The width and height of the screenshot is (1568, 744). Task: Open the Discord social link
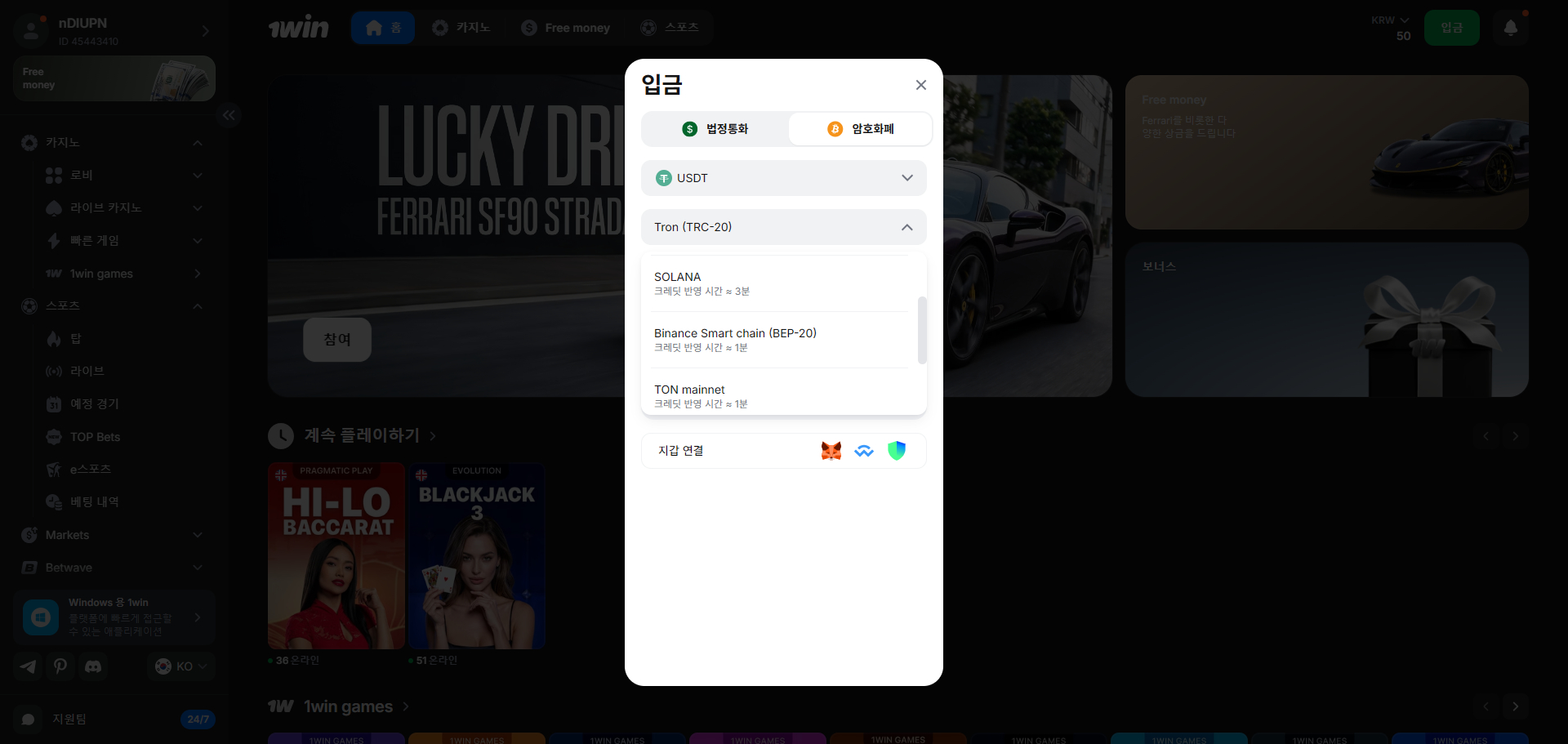click(x=93, y=666)
